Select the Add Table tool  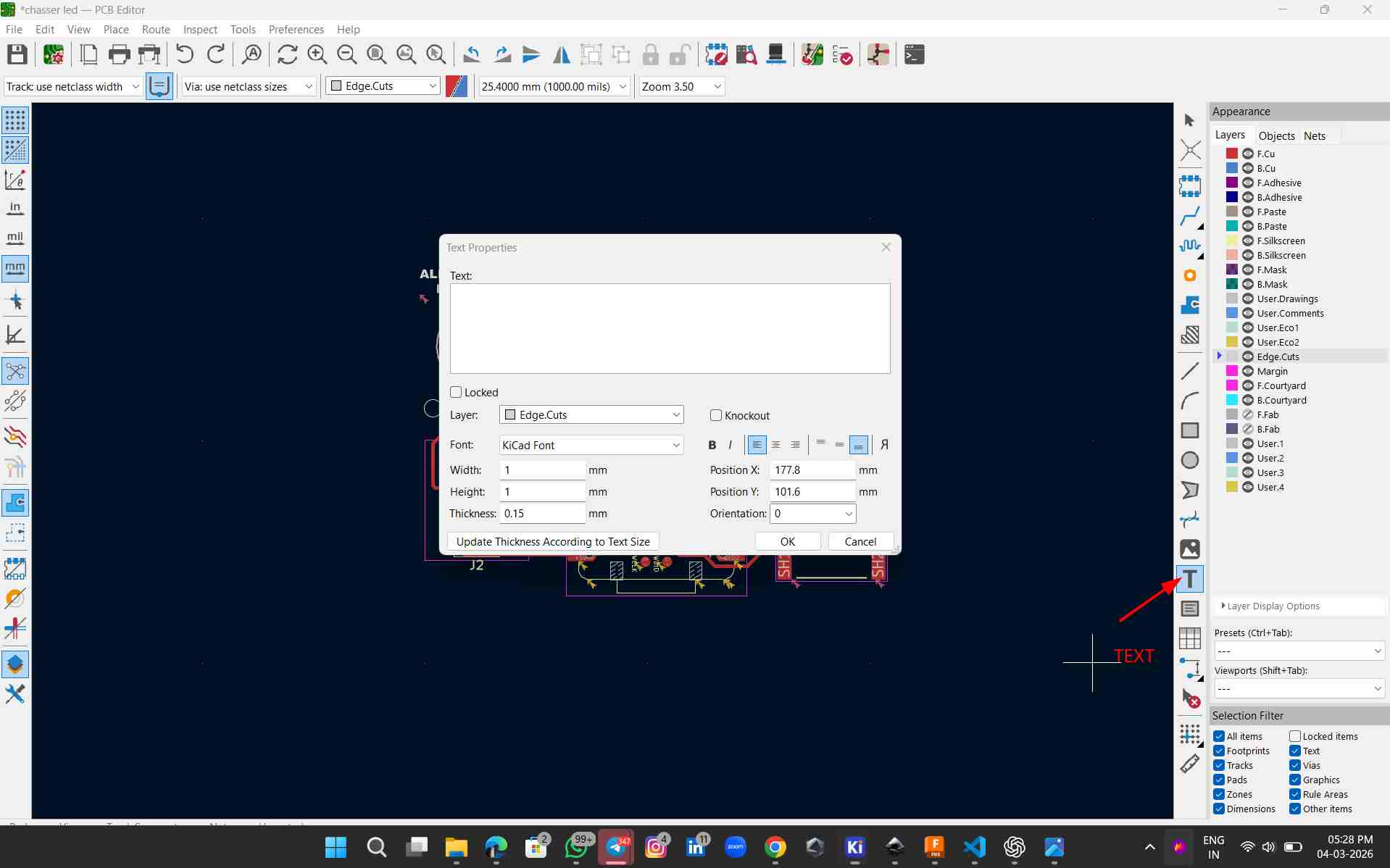coord(1190,638)
